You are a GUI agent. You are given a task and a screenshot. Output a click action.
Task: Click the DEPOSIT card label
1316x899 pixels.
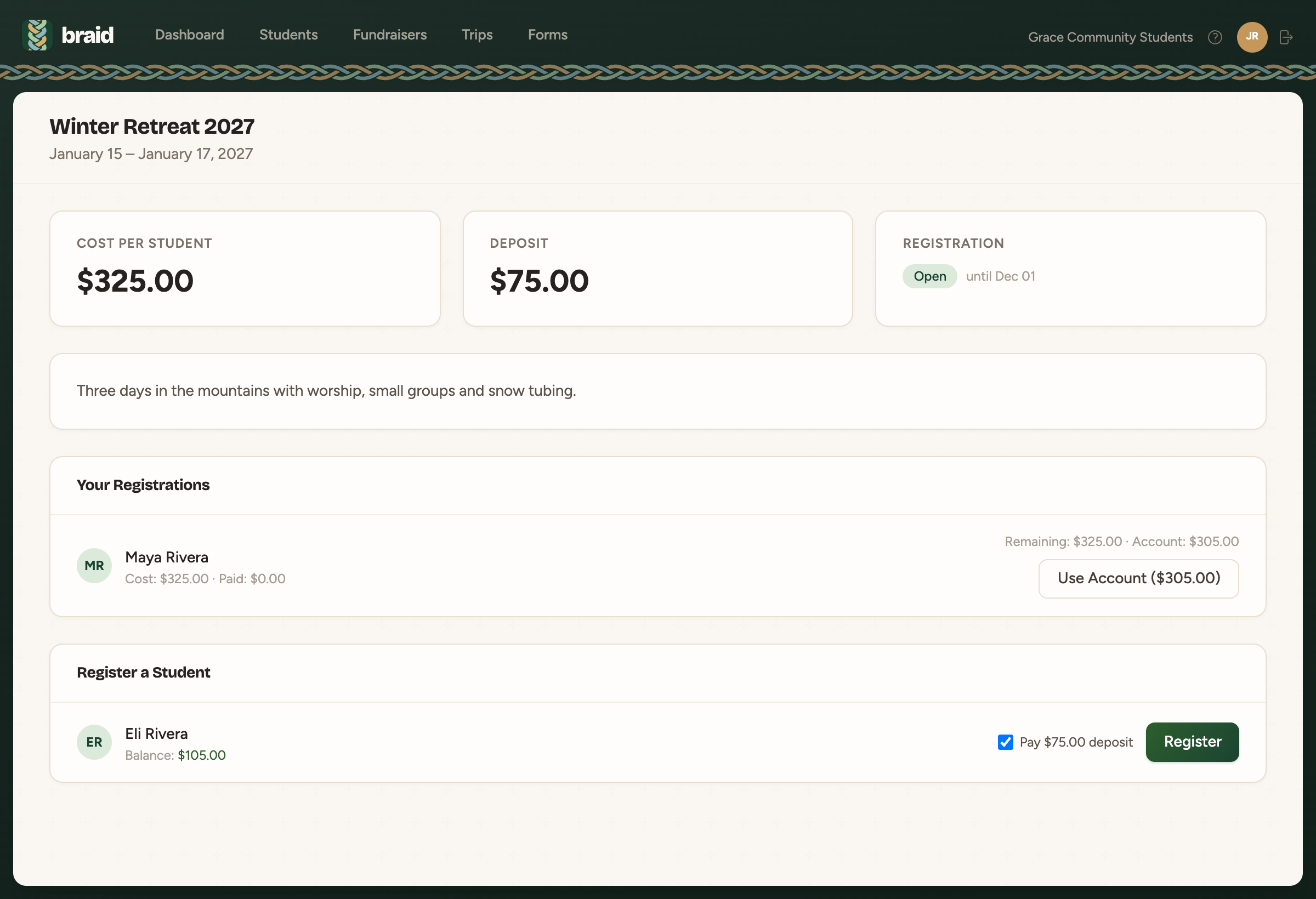[519, 243]
